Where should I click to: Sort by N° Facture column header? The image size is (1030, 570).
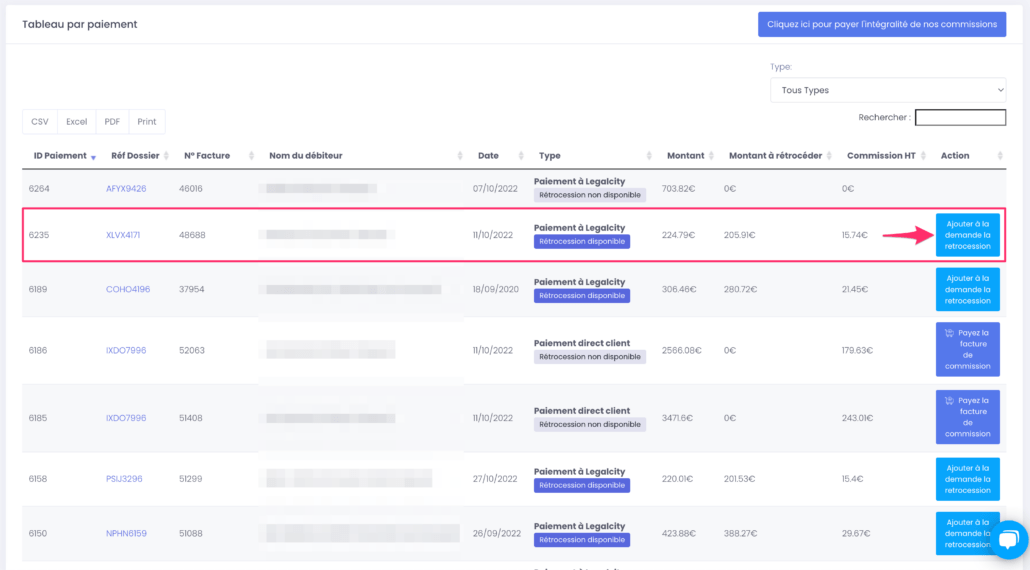[x=207, y=156]
